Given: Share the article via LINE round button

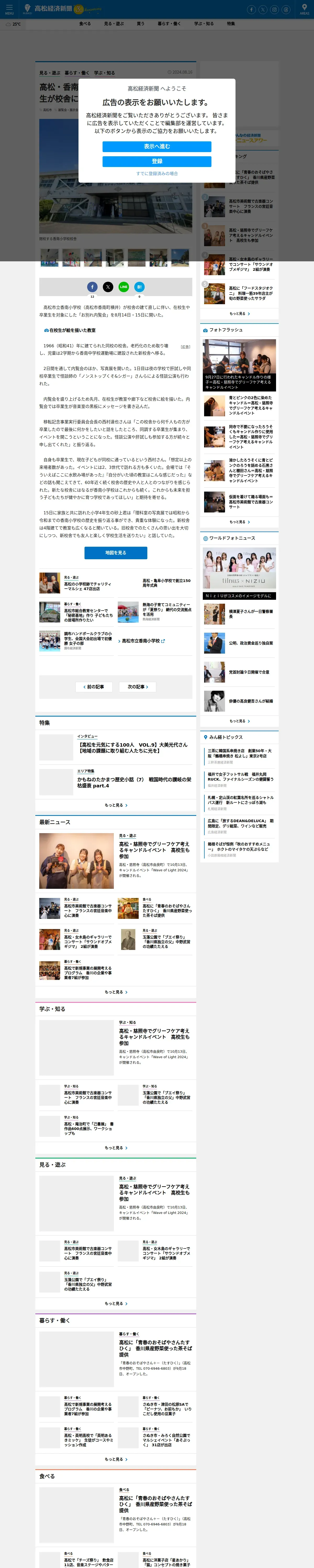Looking at the screenshot, I should tap(124, 287).
